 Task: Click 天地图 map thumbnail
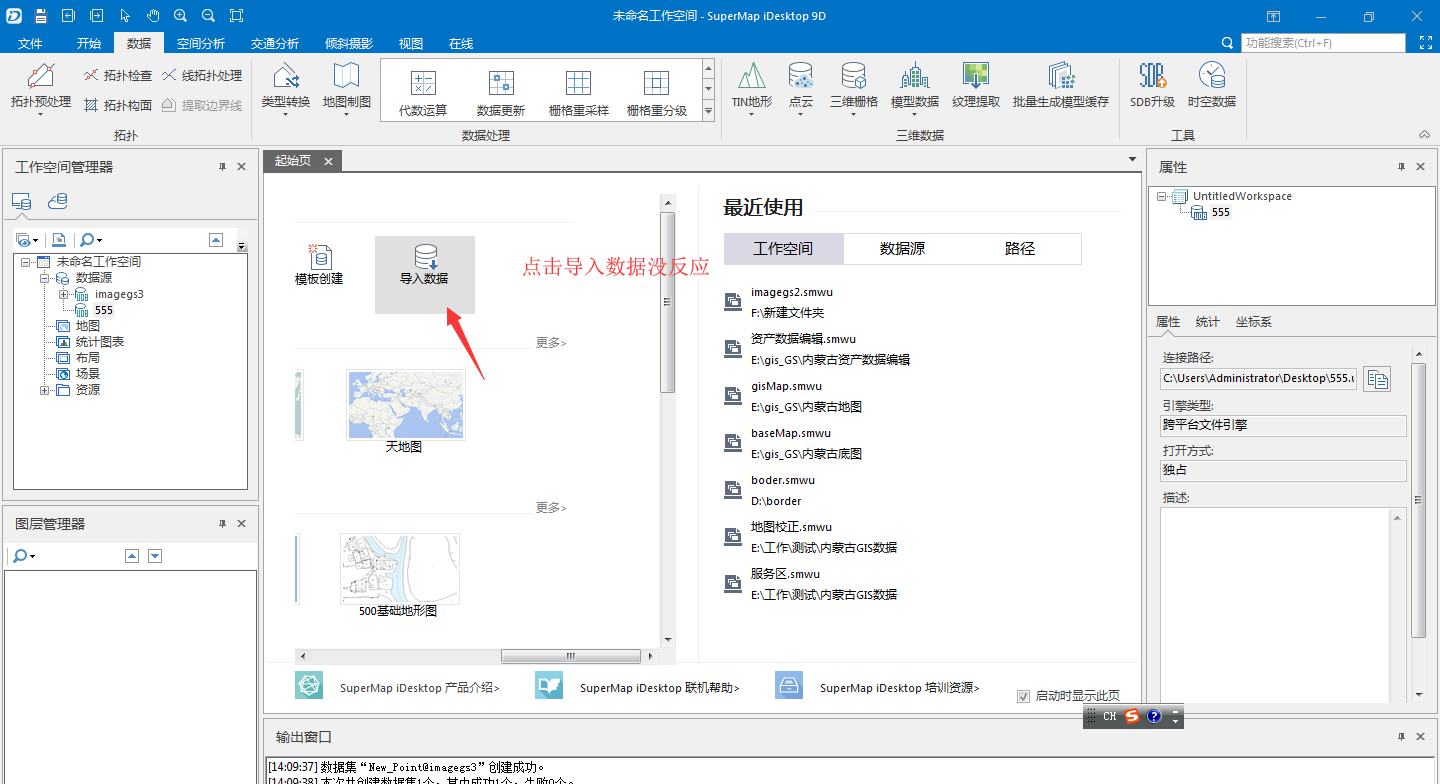(405, 405)
